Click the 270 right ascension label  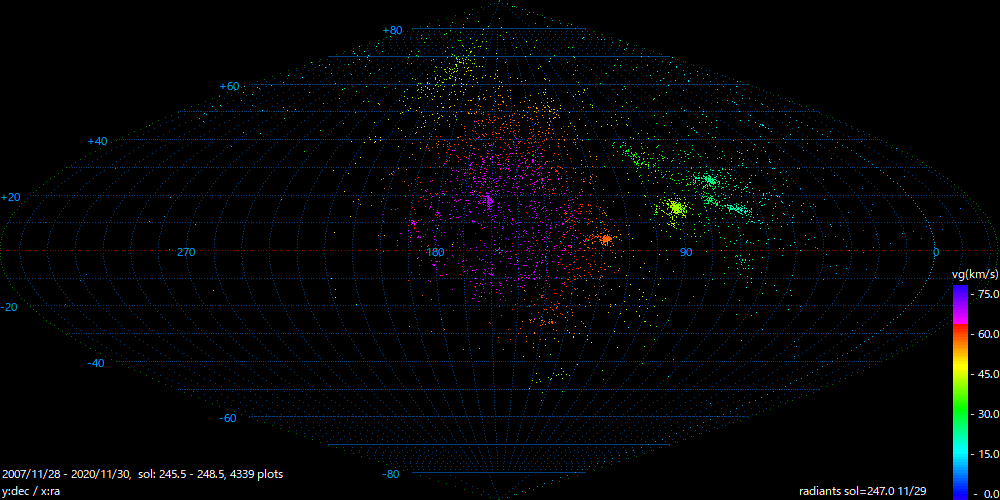pyautogui.click(x=185, y=252)
